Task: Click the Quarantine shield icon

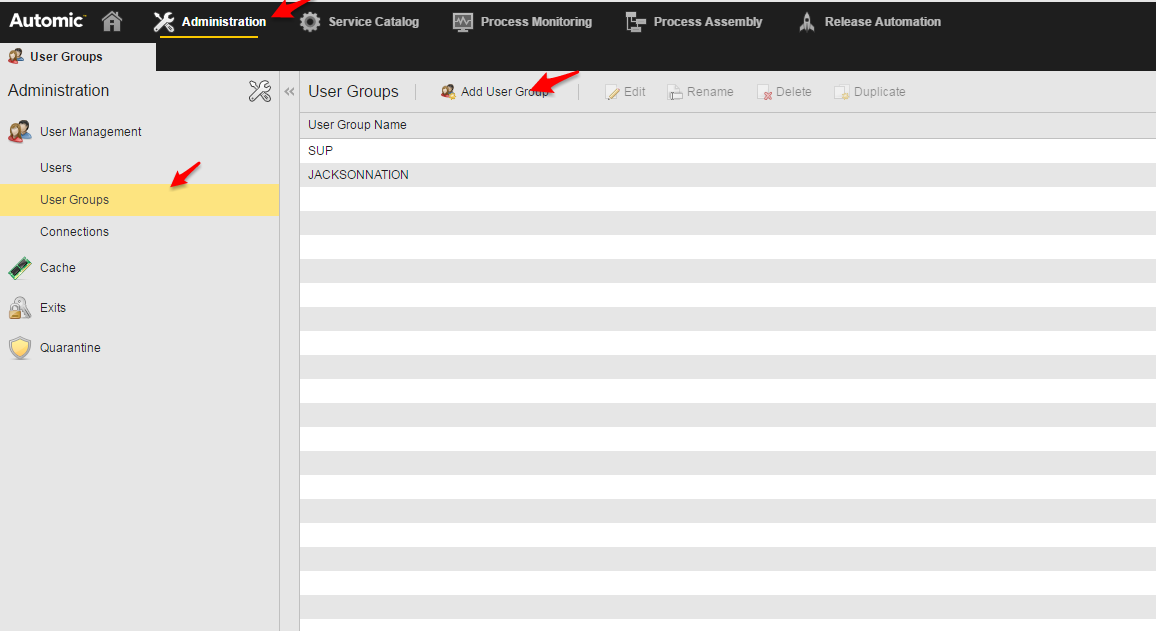Action: 20,347
